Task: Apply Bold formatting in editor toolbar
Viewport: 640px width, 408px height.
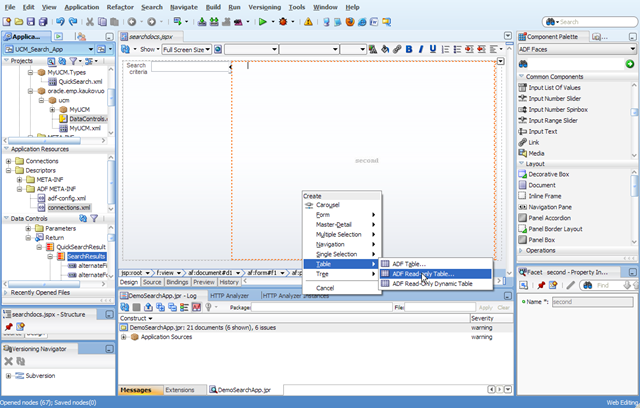Action: click(x=409, y=49)
